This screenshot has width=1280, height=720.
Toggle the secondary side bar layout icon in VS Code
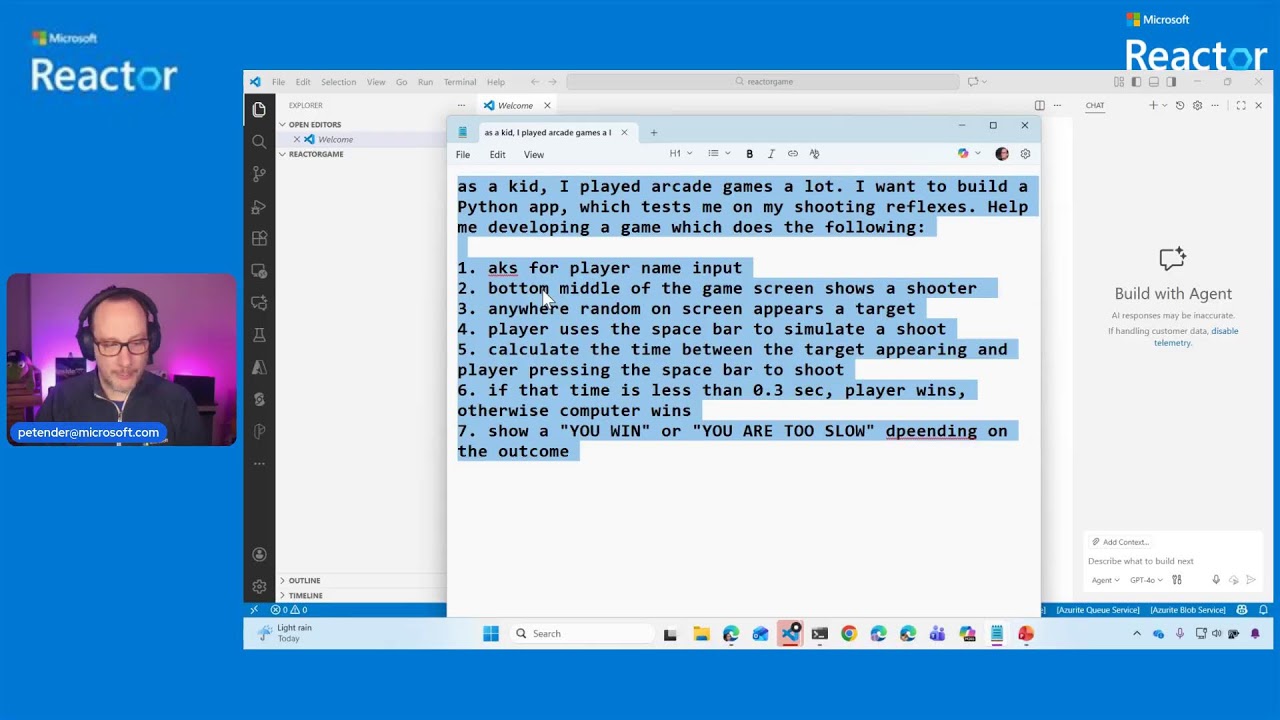(1170, 82)
